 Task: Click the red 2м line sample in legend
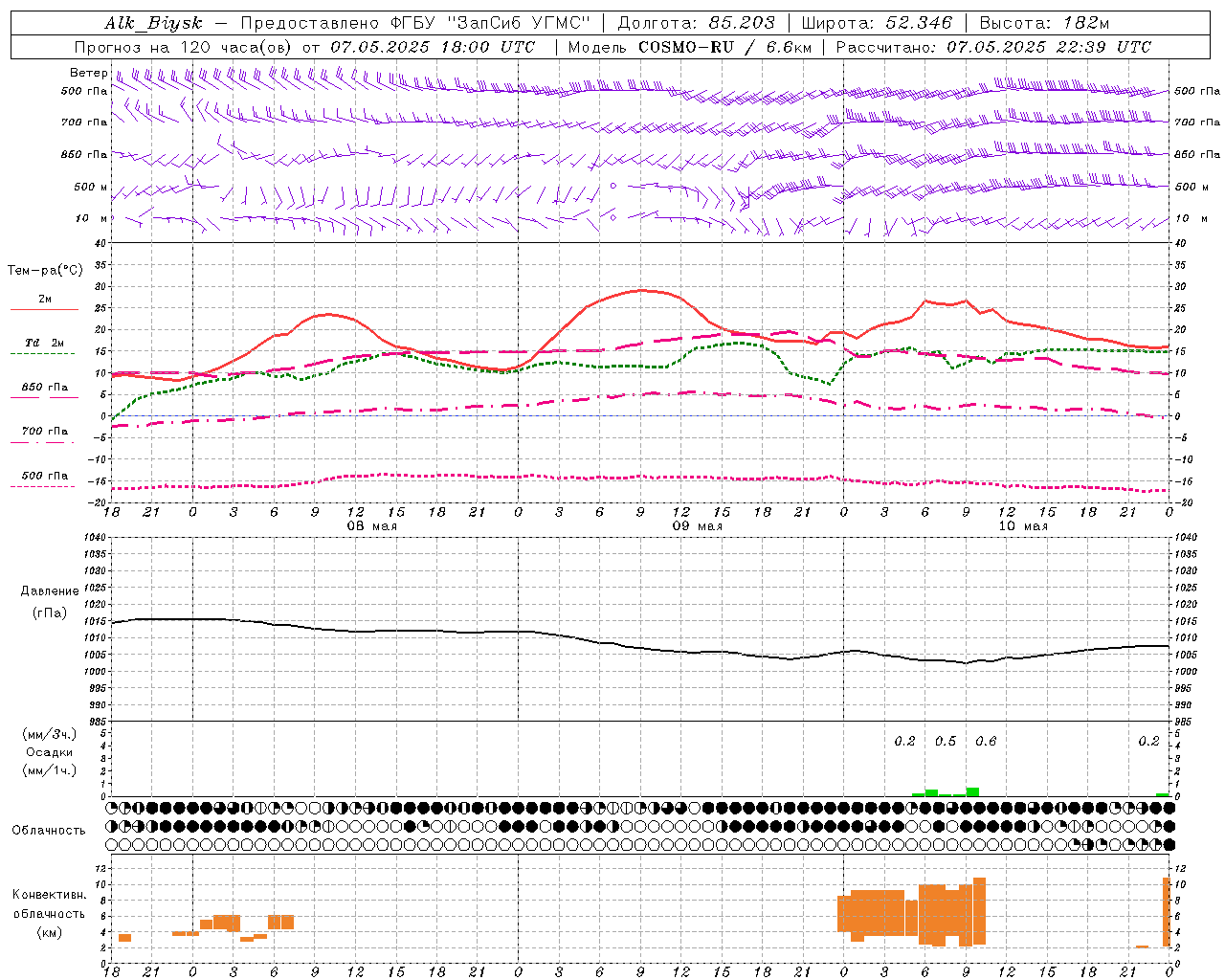[44, 310]
